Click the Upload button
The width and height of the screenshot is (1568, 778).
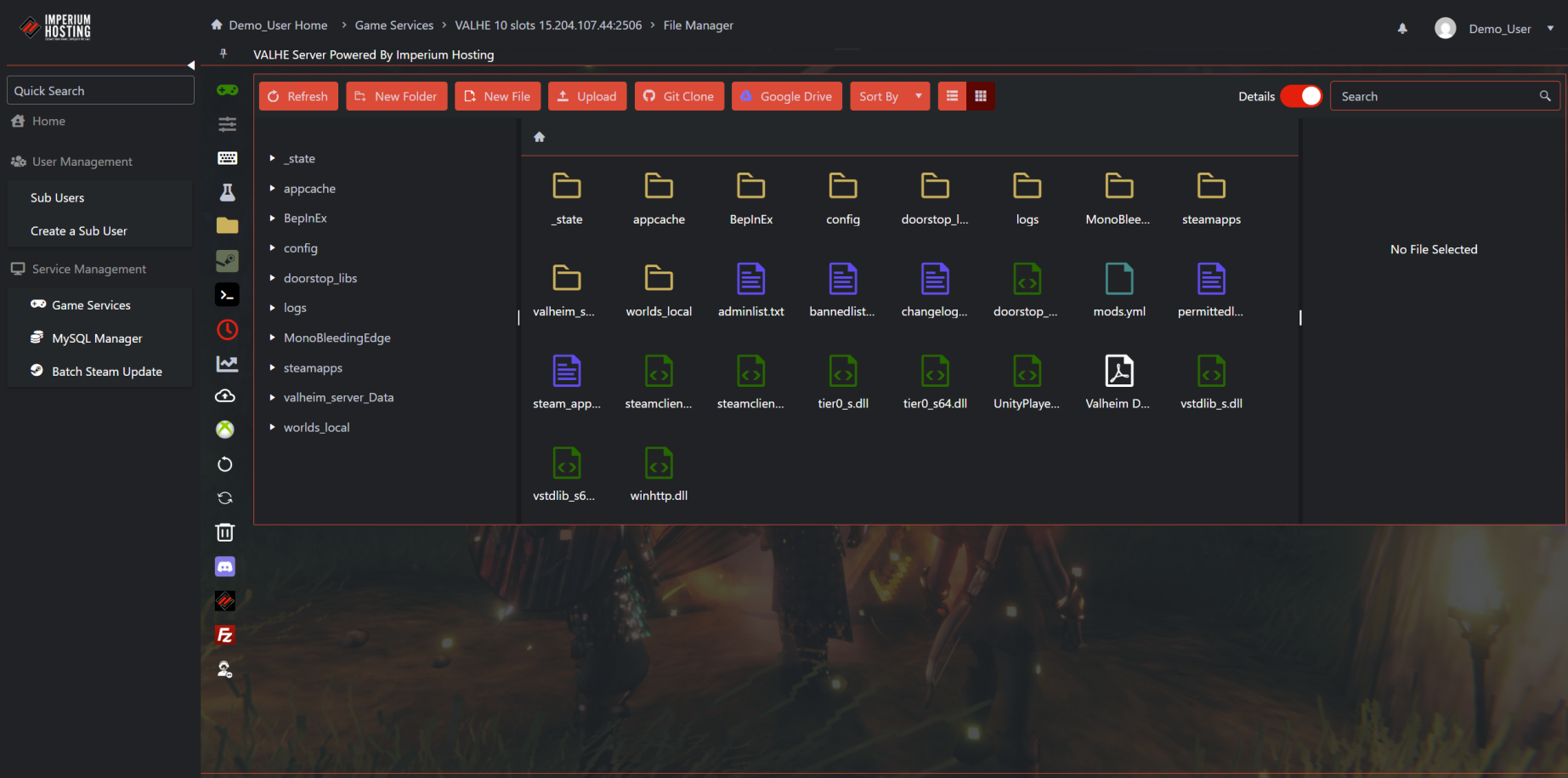pos(587,96)
